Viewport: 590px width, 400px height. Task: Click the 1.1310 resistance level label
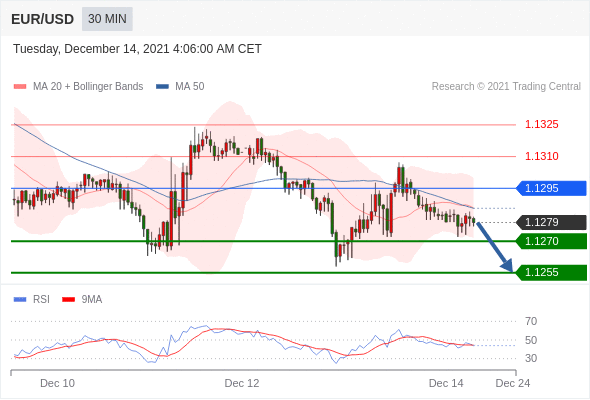(x=541, y=156)
